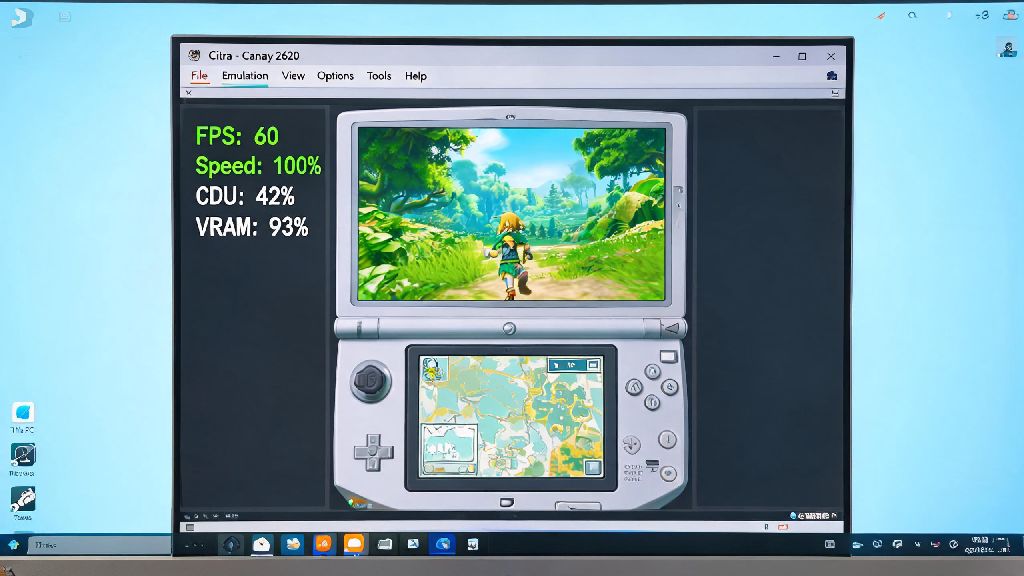
Task: Click the status text at Citra bottom-right
Action: point(813,516)
